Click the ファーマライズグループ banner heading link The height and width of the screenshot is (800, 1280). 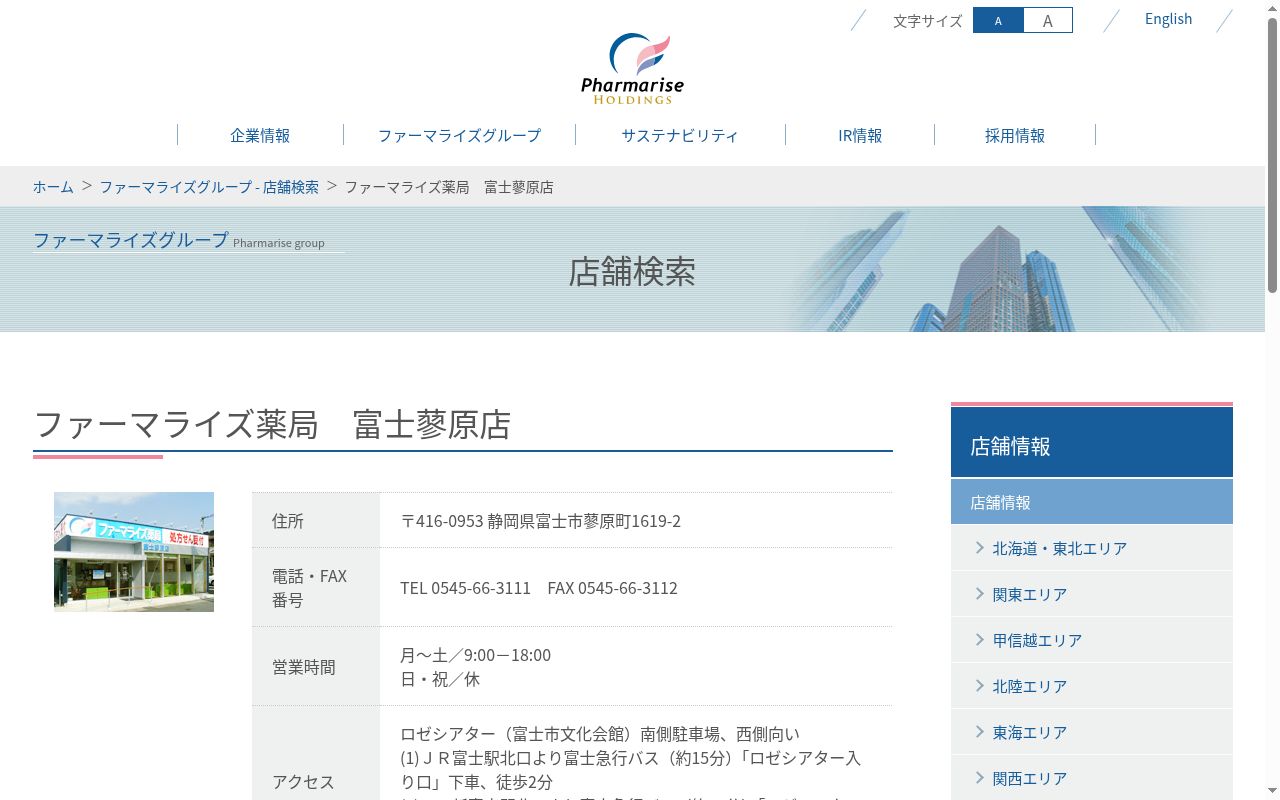pos(131,240)
